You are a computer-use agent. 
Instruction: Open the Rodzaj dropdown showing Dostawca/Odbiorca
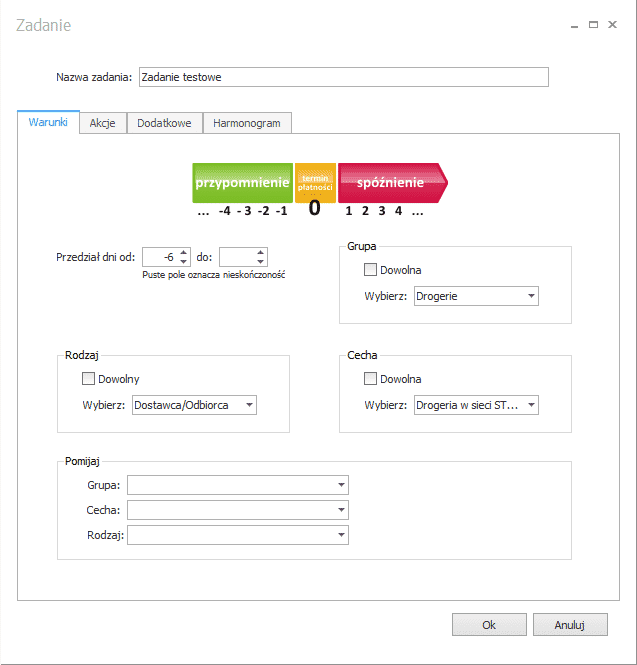pos(194,405)
